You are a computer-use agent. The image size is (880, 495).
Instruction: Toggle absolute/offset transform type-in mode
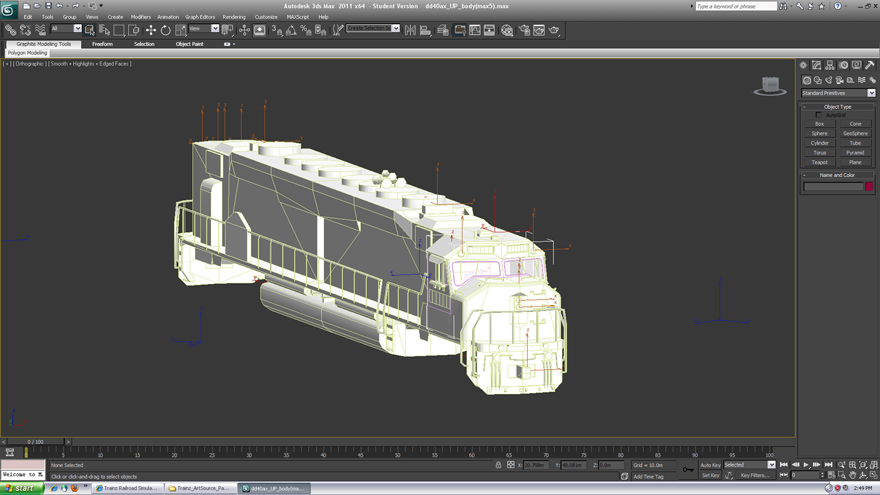pyautogui.click(x=511, y=465)
